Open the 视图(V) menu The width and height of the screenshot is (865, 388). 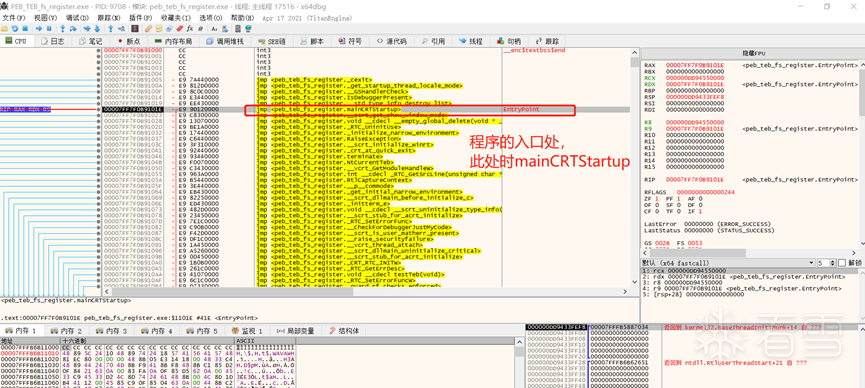click(46, 18)
